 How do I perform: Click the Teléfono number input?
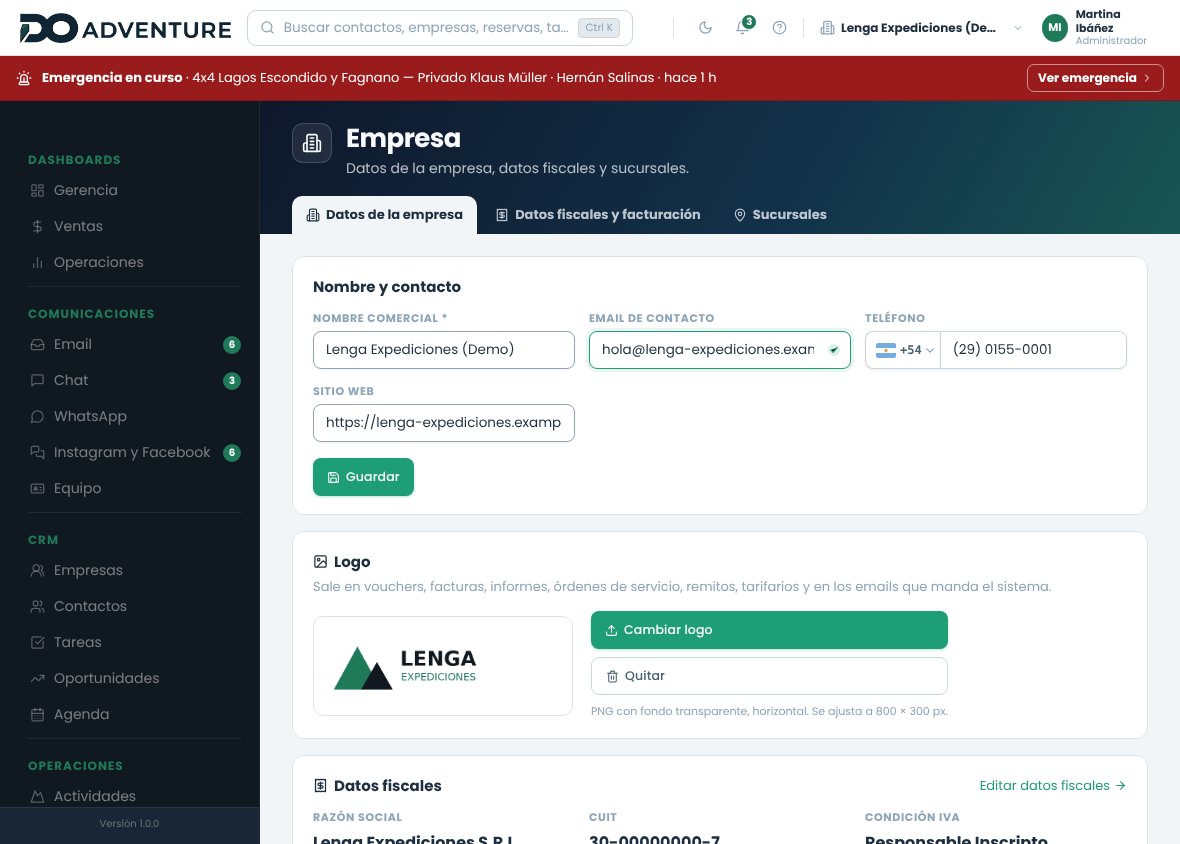pyautogui.click(x=1033, y=351)
